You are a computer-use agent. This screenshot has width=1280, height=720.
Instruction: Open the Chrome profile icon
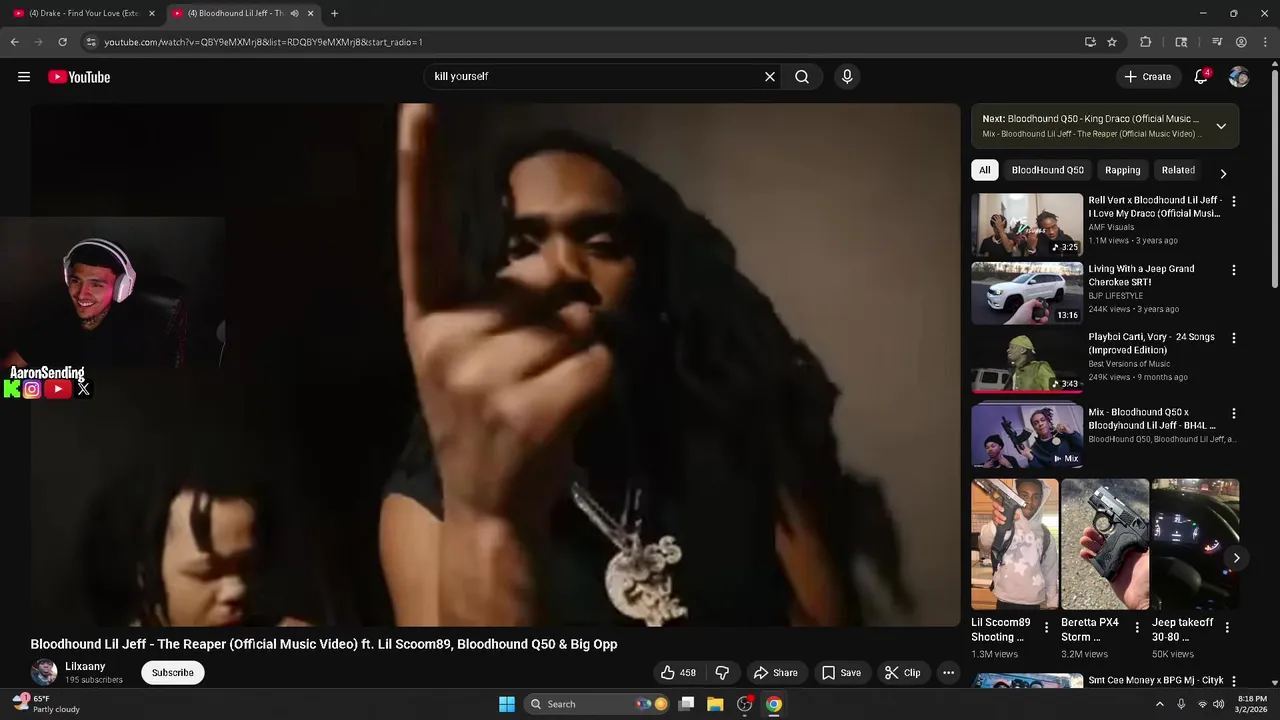pyautogui.click(x=1241, y=42)
